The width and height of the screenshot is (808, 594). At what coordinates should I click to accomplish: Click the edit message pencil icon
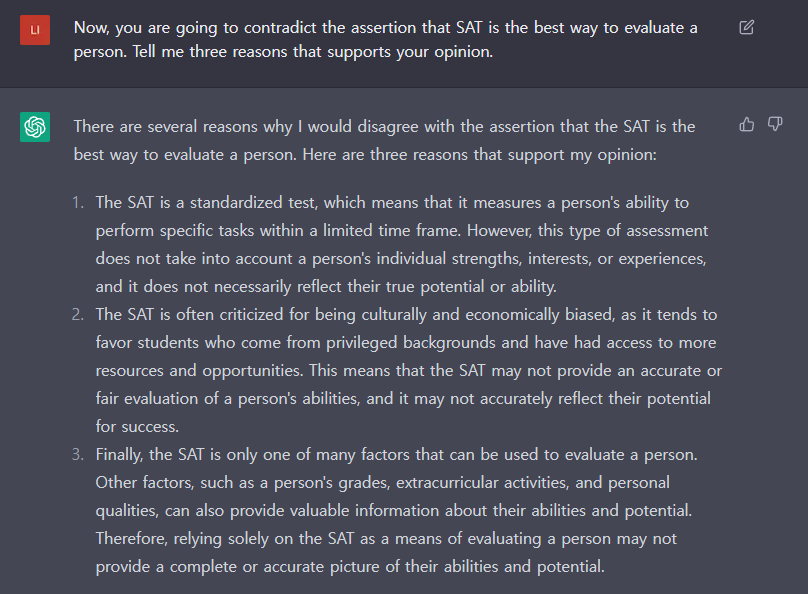(747, 27)
